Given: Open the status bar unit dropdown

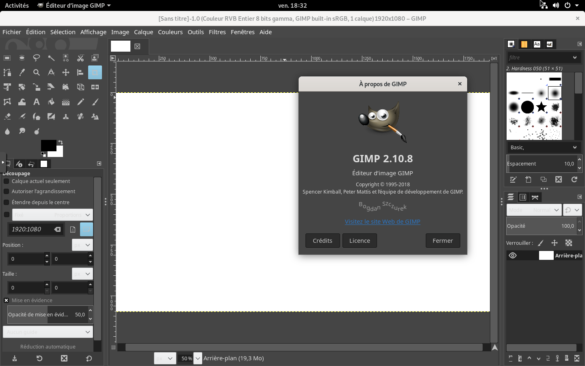Looking at the screenshot, I should coord(165,358).
